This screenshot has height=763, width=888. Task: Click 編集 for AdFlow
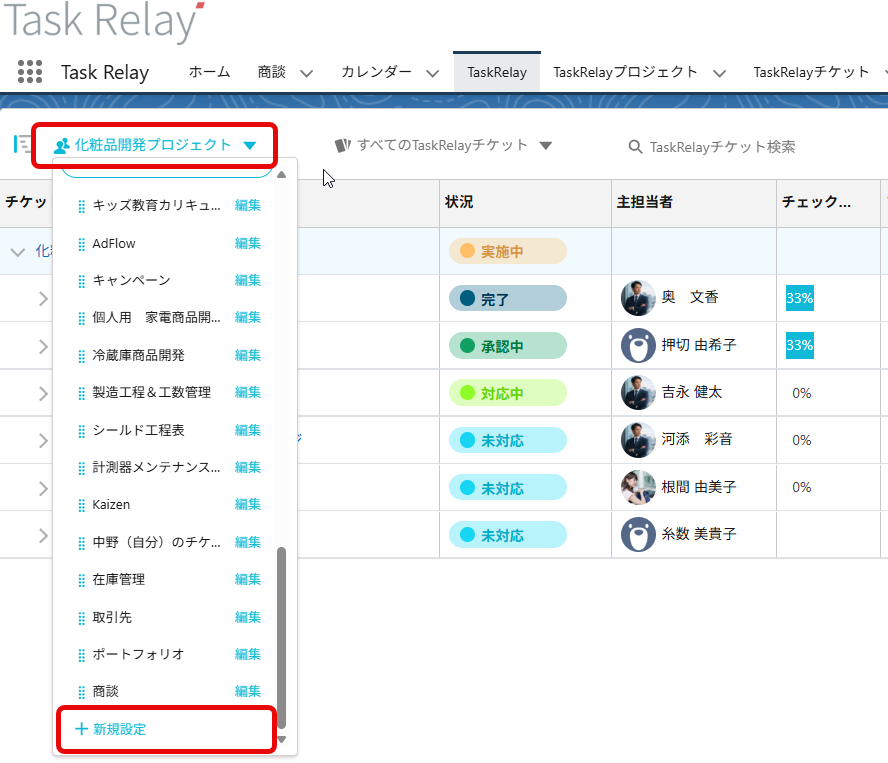click(247, 243)
